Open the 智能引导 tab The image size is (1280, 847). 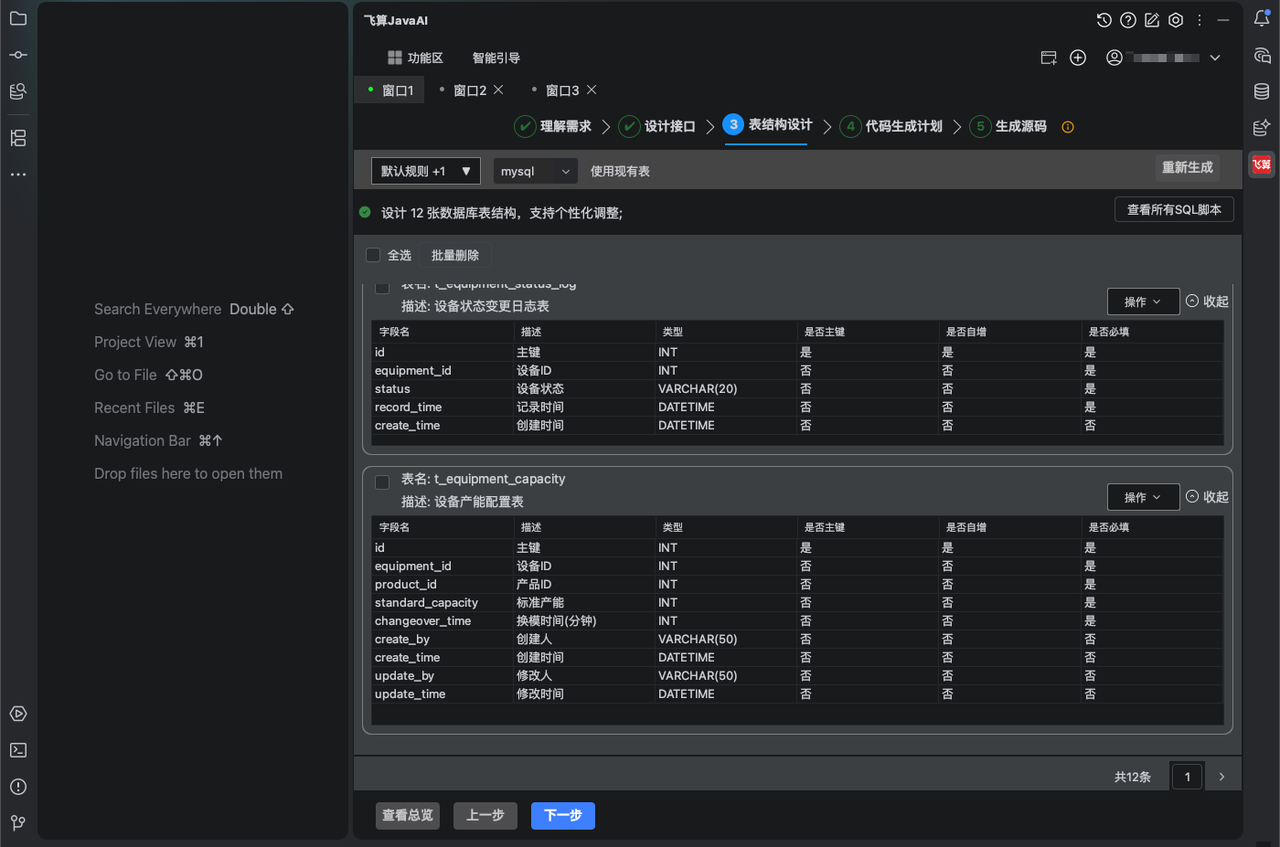(x=496, y=58)
